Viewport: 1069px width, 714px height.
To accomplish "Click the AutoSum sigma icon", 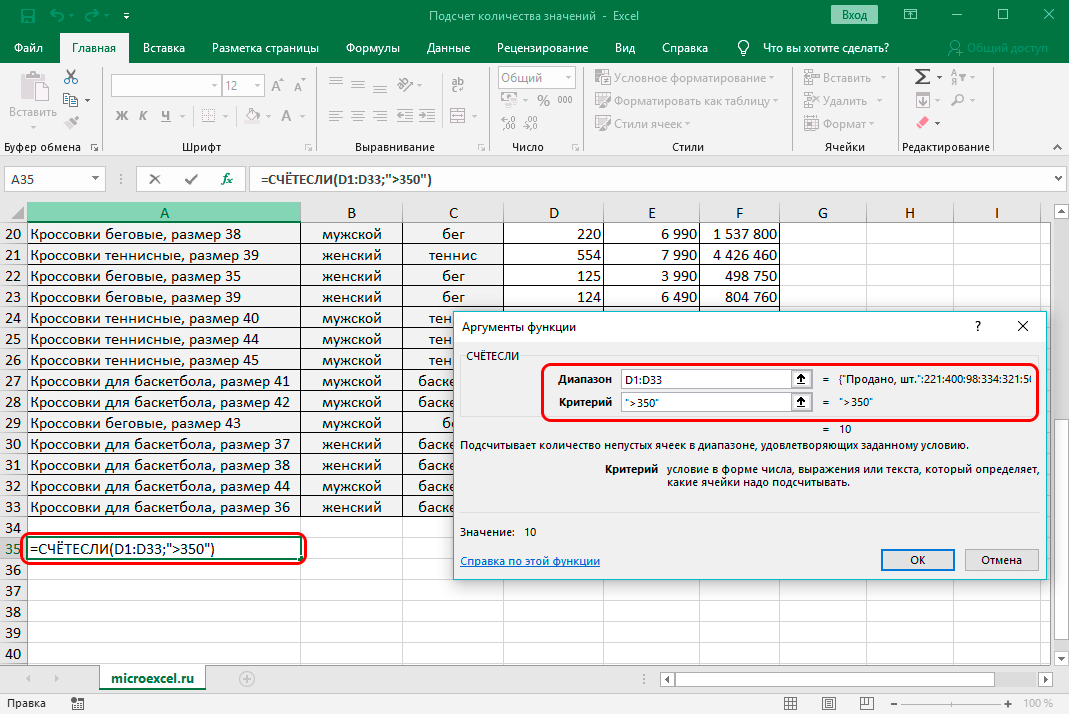I will click(922, 77).
